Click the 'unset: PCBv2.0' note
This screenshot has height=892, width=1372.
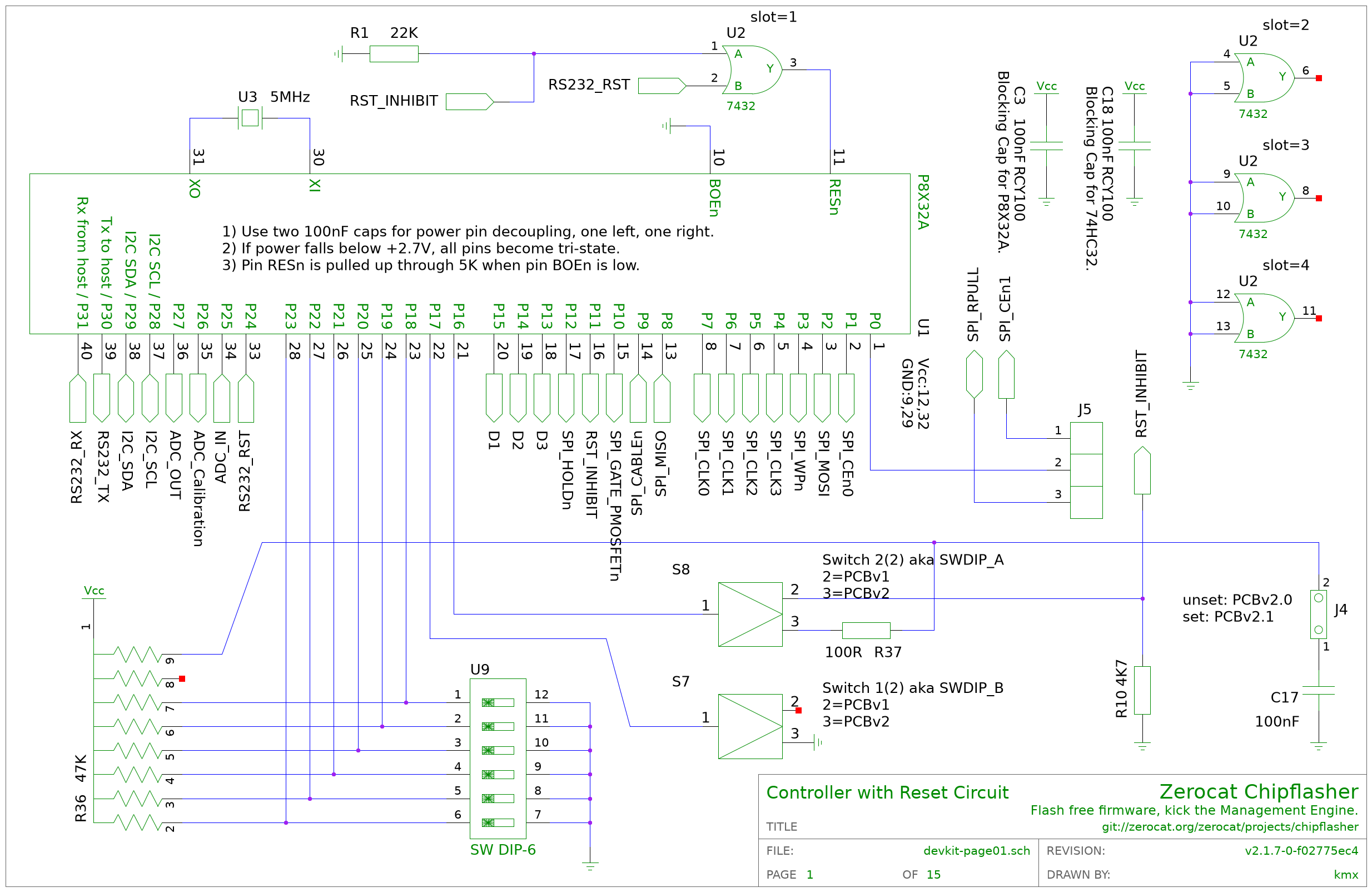click(x=1237, y=599)
